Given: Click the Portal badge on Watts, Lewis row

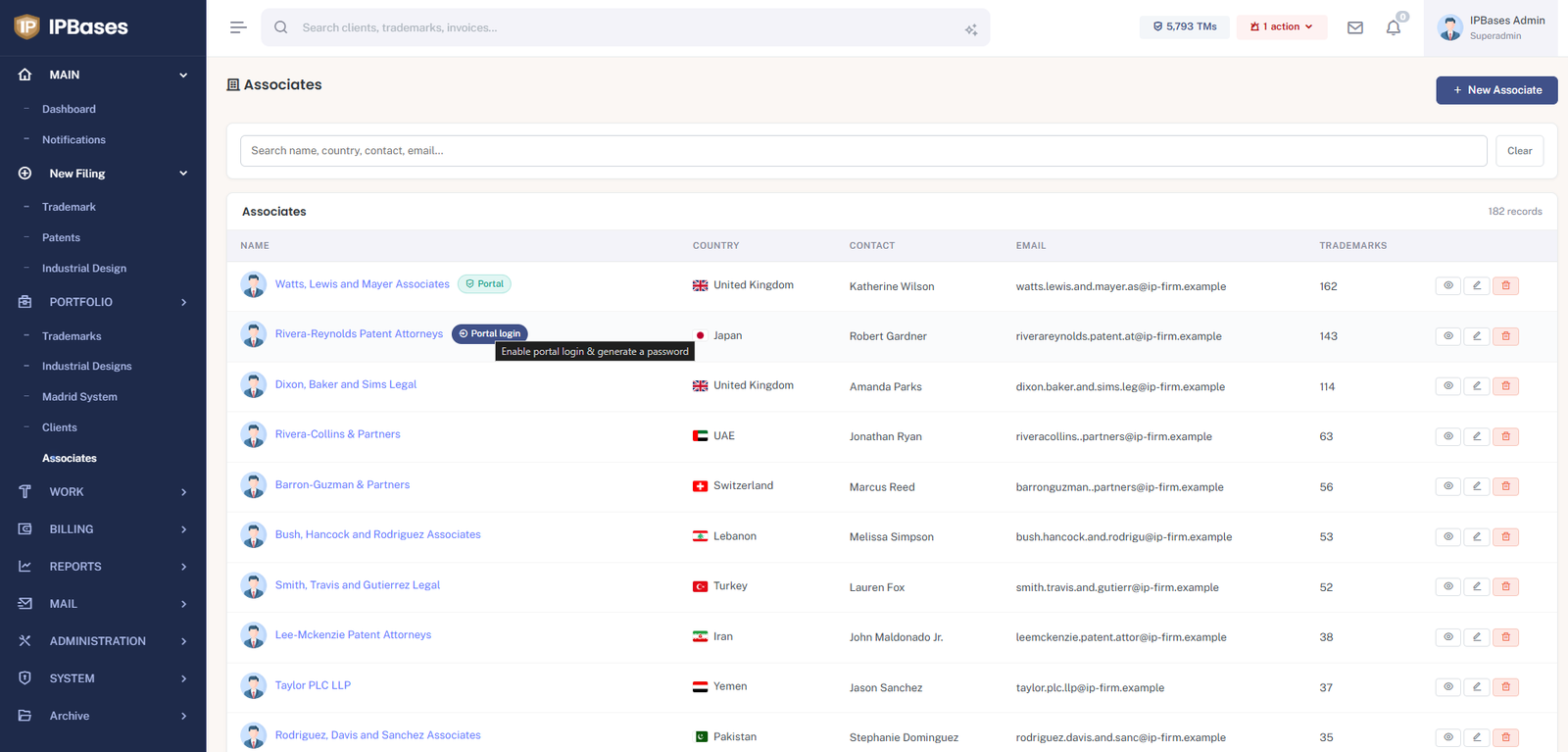Looking at the screenshot, I should pos(484,284).
